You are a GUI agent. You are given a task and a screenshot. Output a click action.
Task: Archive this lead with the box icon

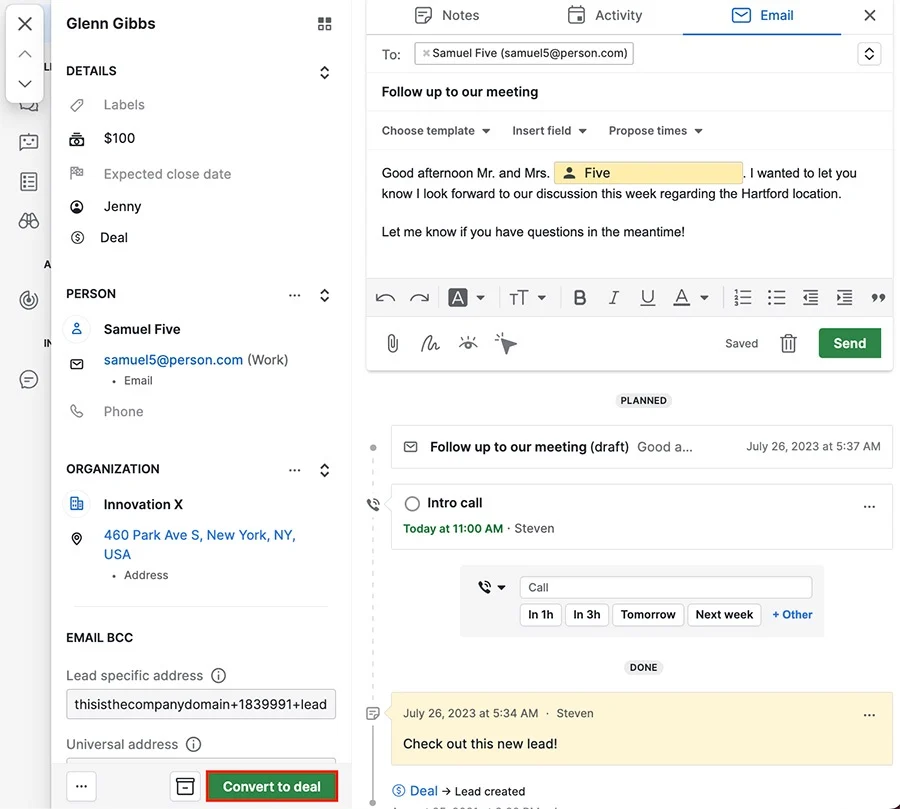[x=185, y=786]
